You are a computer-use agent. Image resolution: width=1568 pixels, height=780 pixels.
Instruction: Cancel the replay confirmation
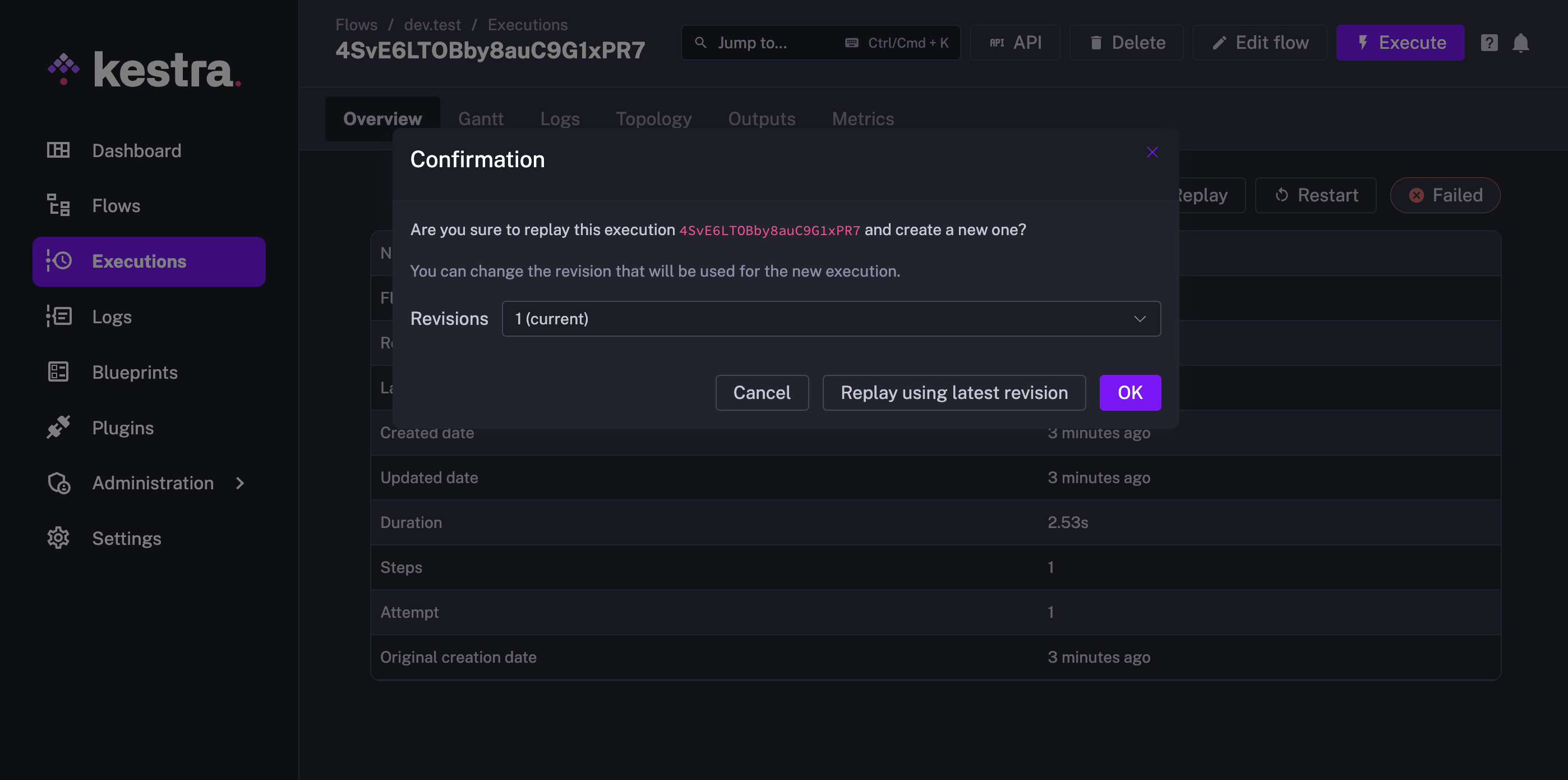coord(762,393)
